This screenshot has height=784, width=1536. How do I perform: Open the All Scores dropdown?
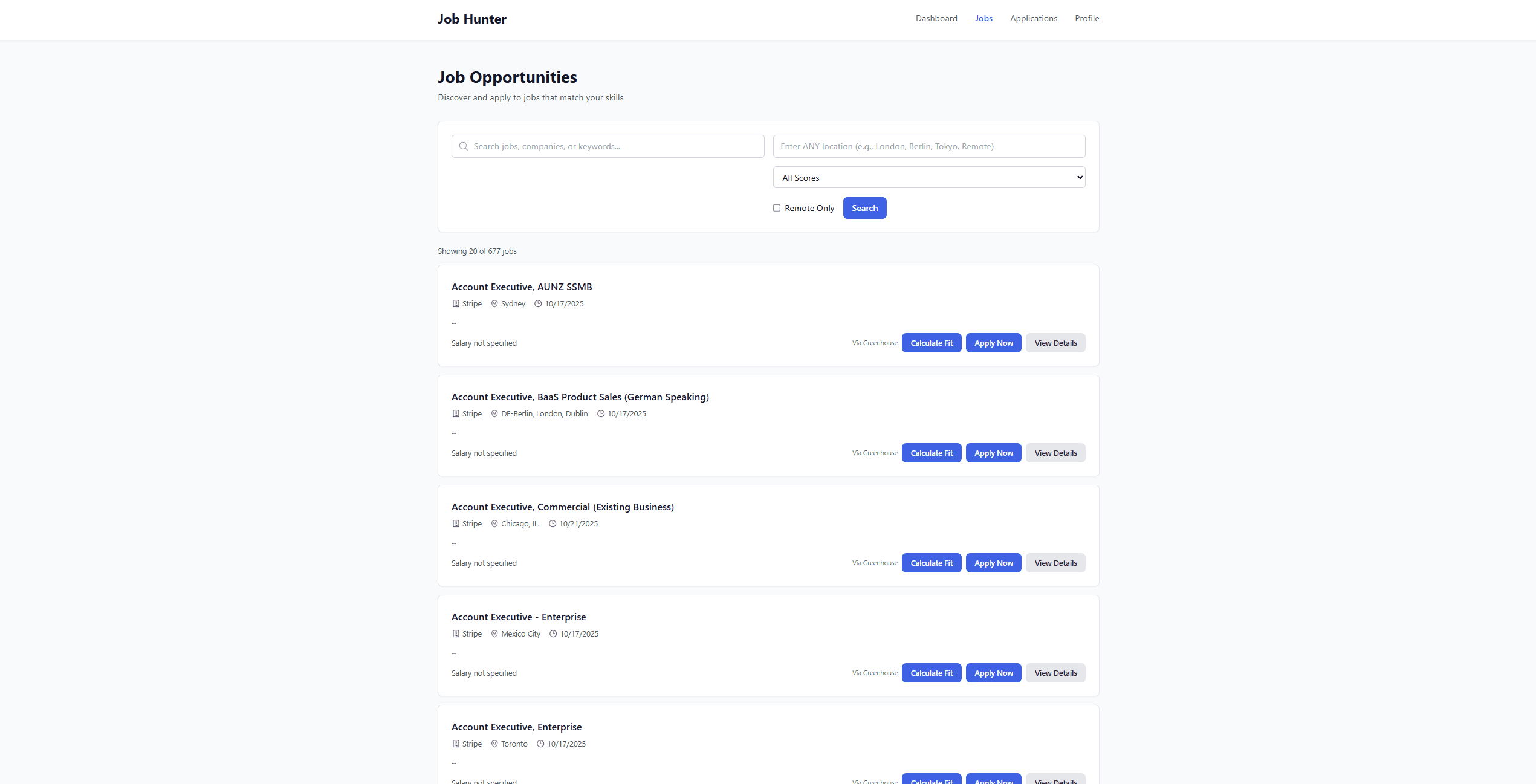pos(928,178)
